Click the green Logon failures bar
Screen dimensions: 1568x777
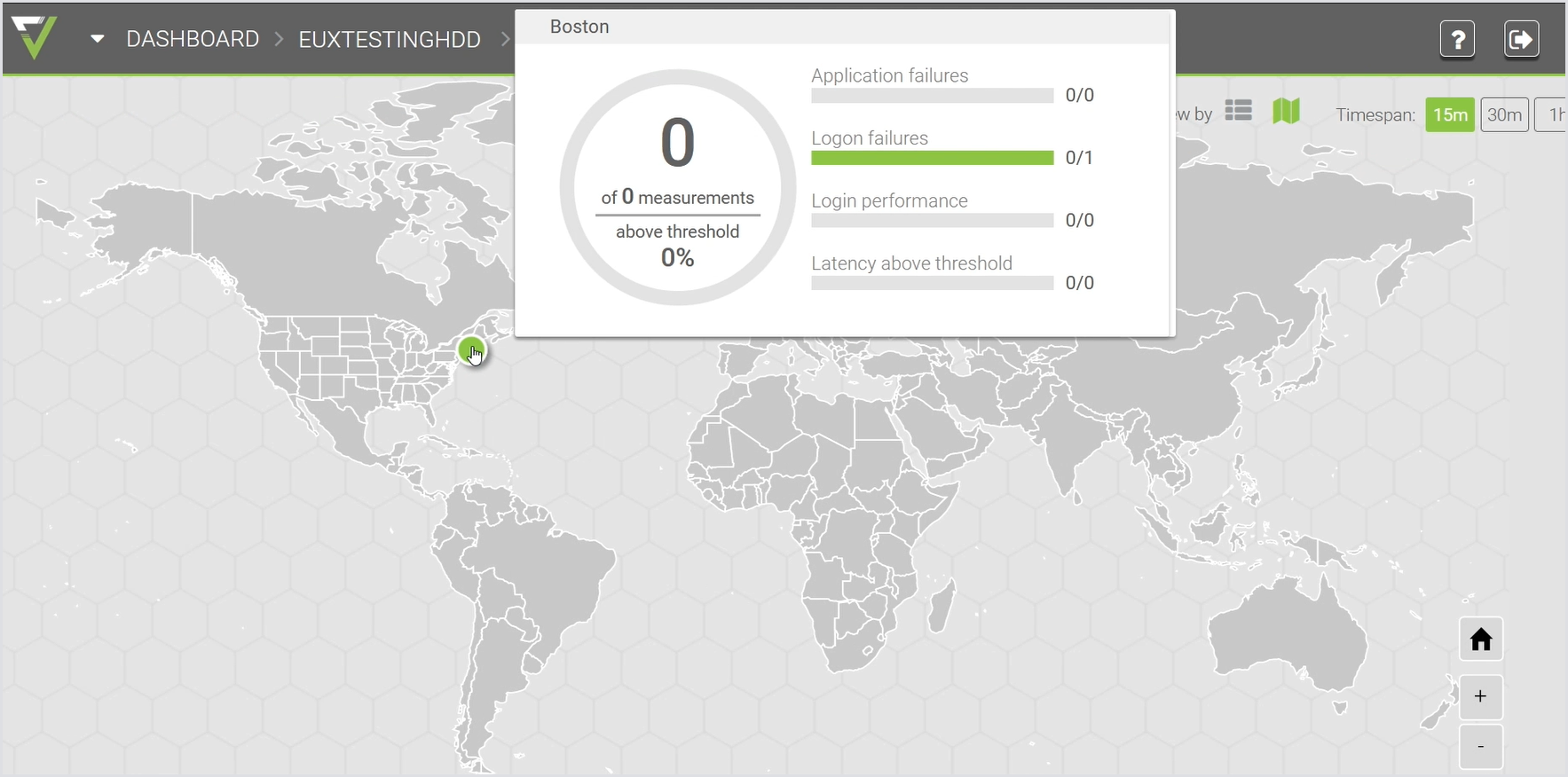coord(932,158)
